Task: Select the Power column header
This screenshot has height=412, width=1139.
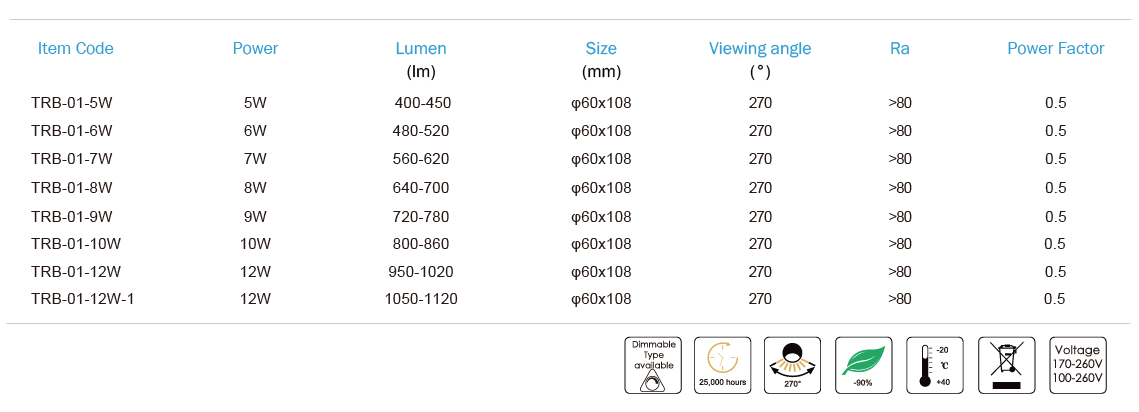Action: point(255,49)
